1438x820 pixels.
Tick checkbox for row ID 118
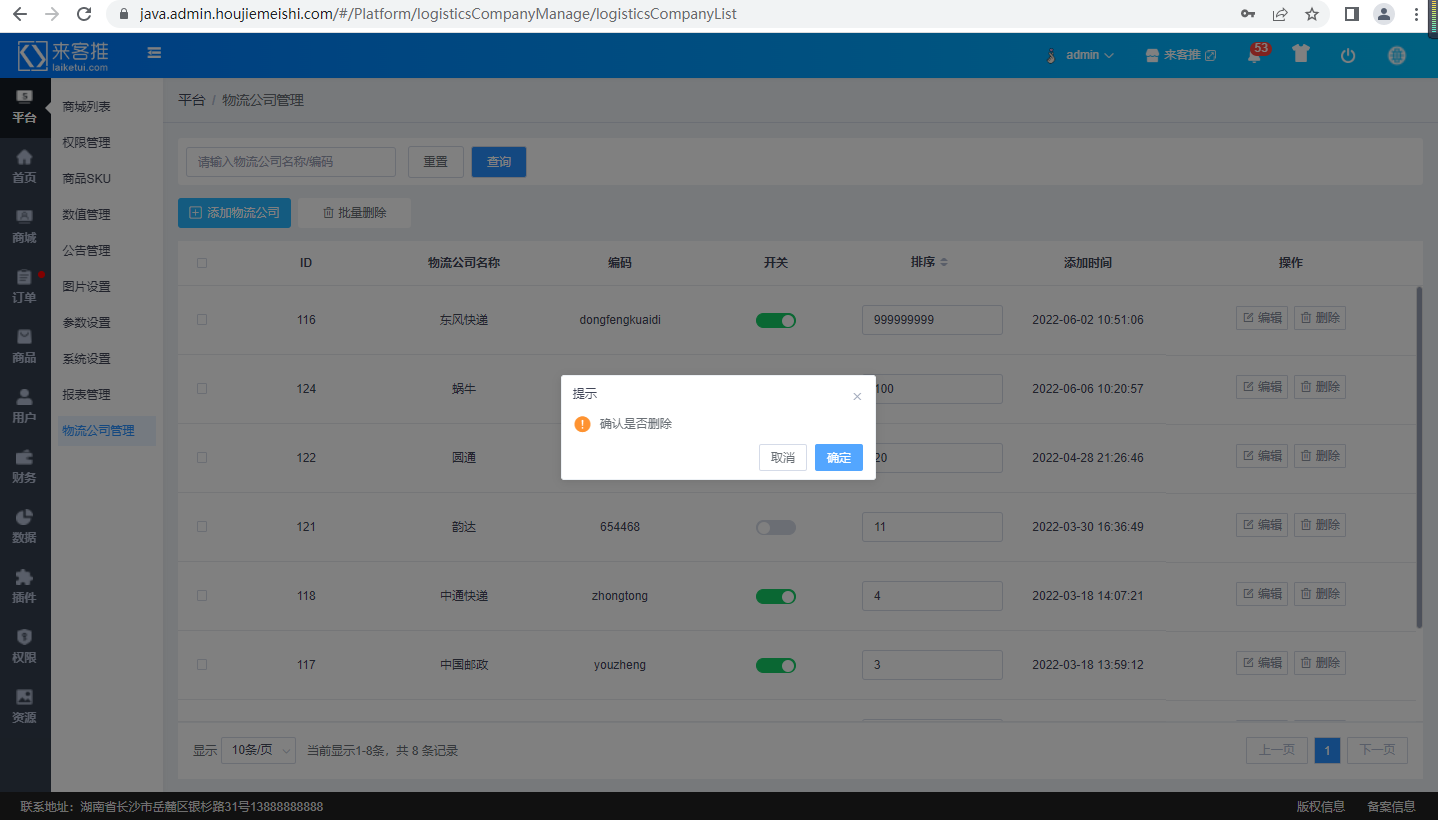[202, 595]
